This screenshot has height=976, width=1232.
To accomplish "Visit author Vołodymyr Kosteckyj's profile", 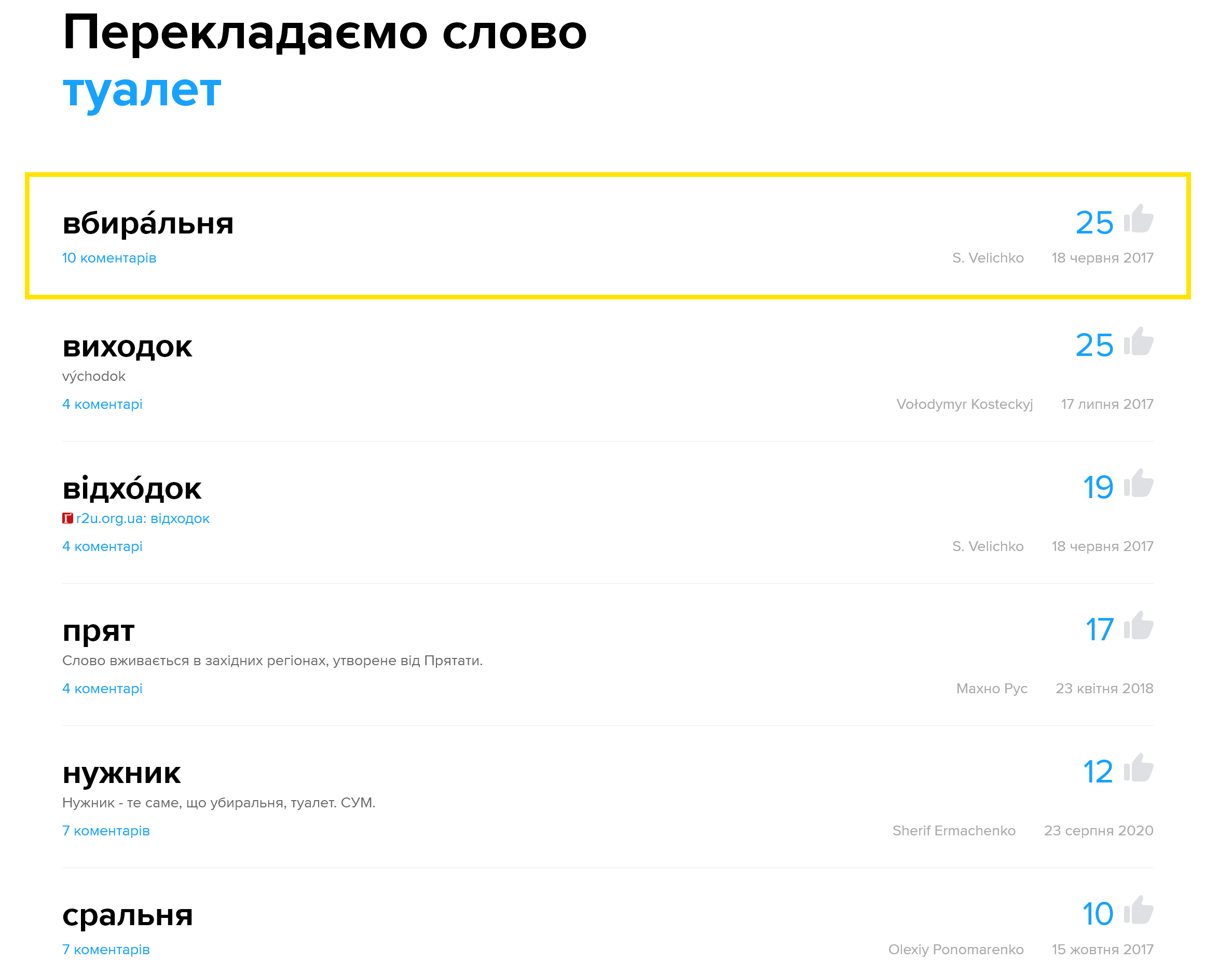I will (965, 405).
